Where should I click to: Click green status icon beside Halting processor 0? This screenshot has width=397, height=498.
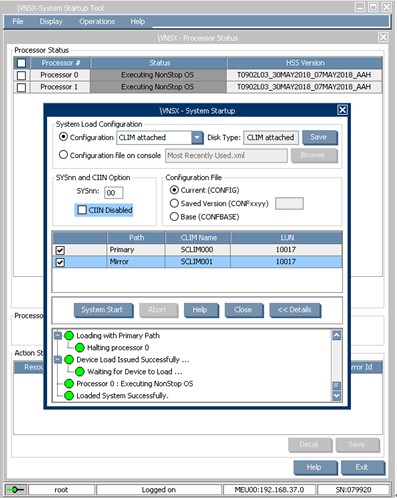coord(80,348)
